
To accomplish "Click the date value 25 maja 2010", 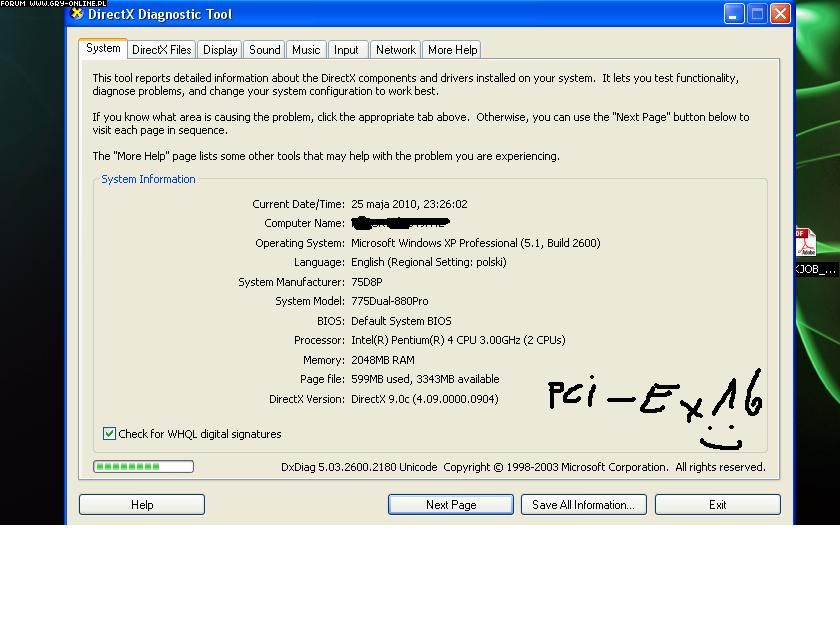I will 409,204.
